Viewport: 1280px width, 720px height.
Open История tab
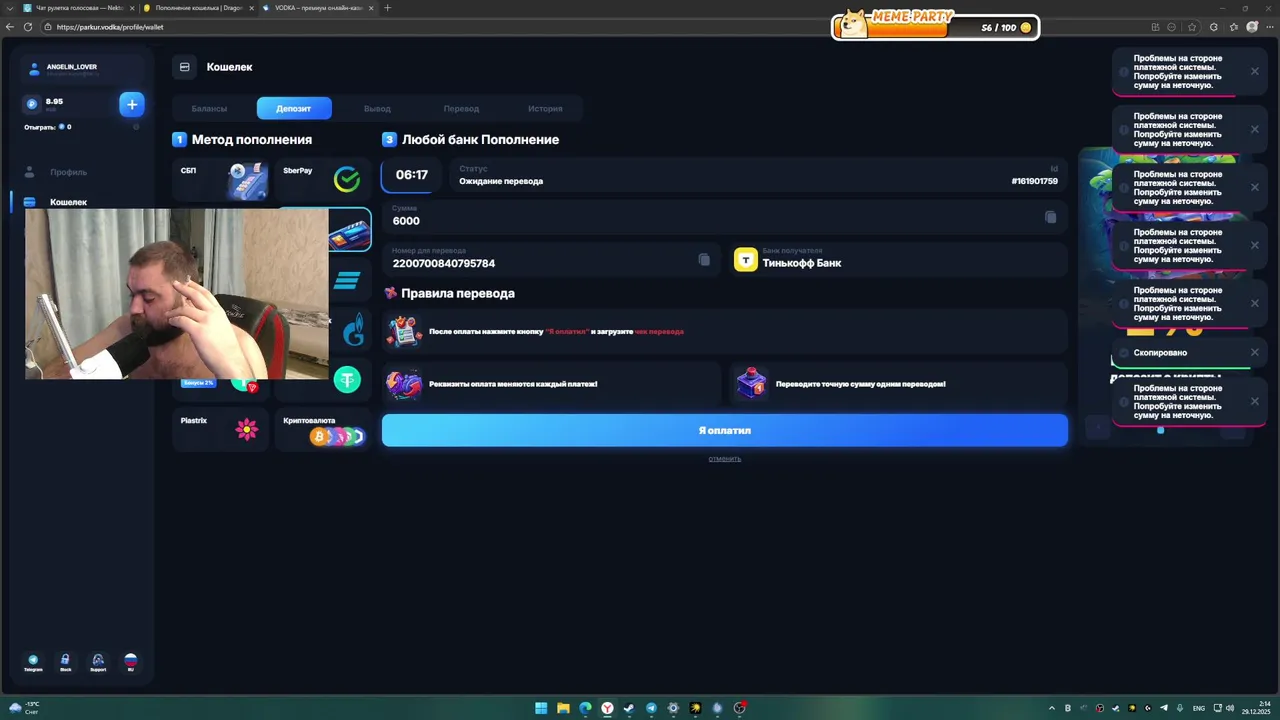point(545,108)
